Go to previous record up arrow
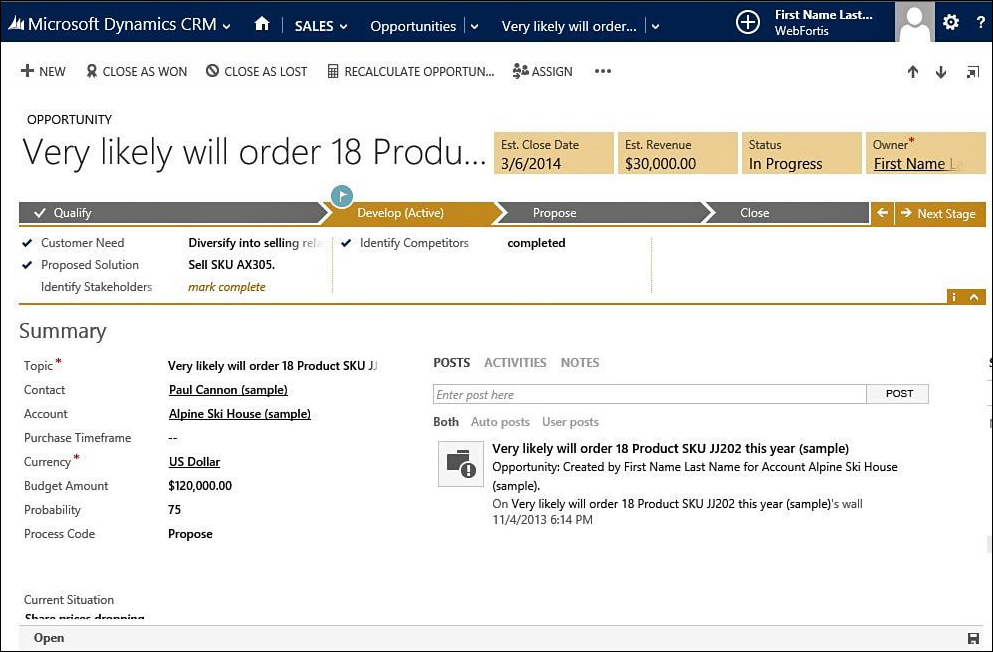 tap(913, 72)
